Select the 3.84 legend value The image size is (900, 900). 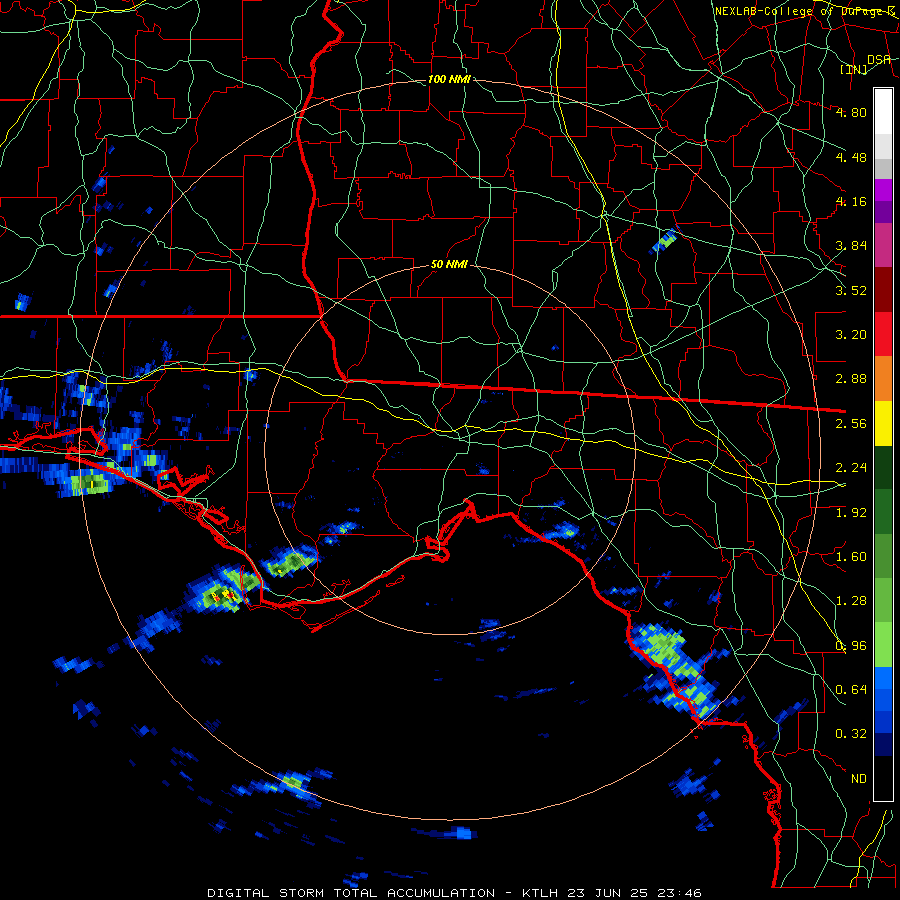click(x=851, y=246)
